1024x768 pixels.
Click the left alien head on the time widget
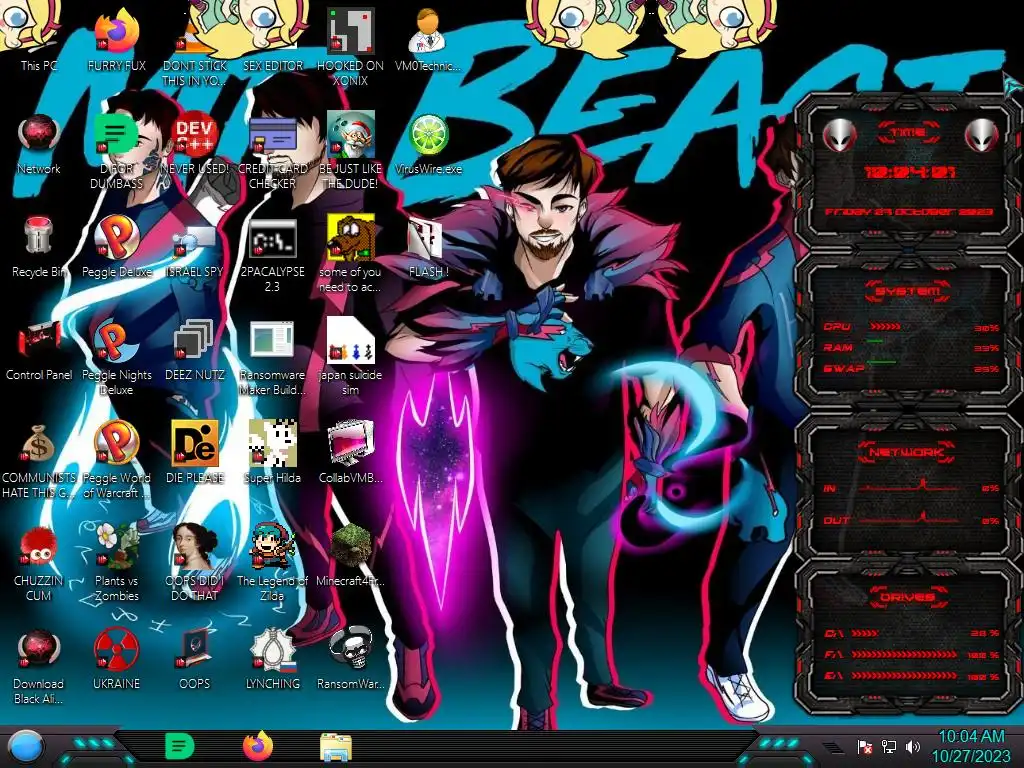coord(839,136)
